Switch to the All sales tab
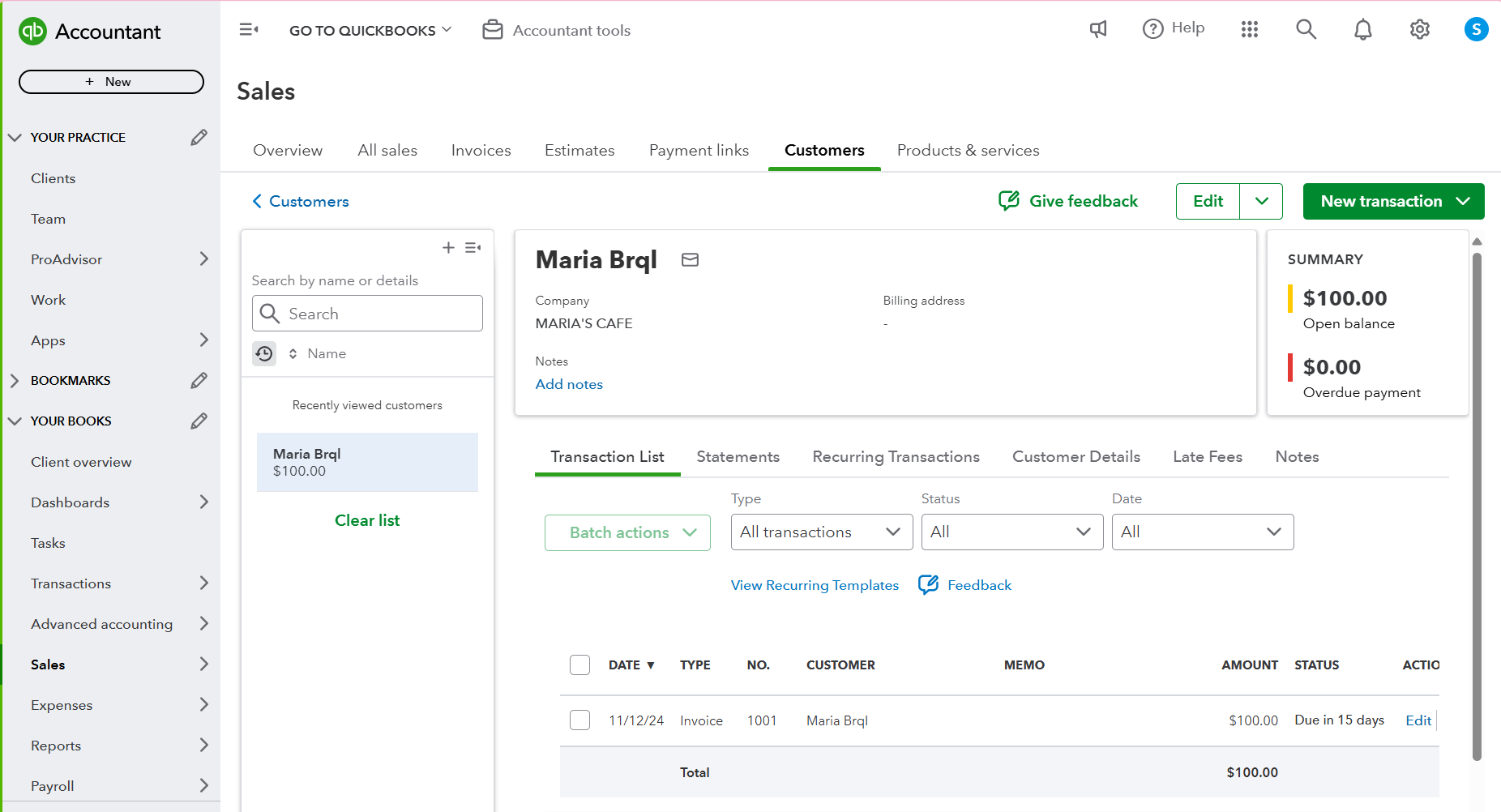1501x812 pixels. pos(387,150)
